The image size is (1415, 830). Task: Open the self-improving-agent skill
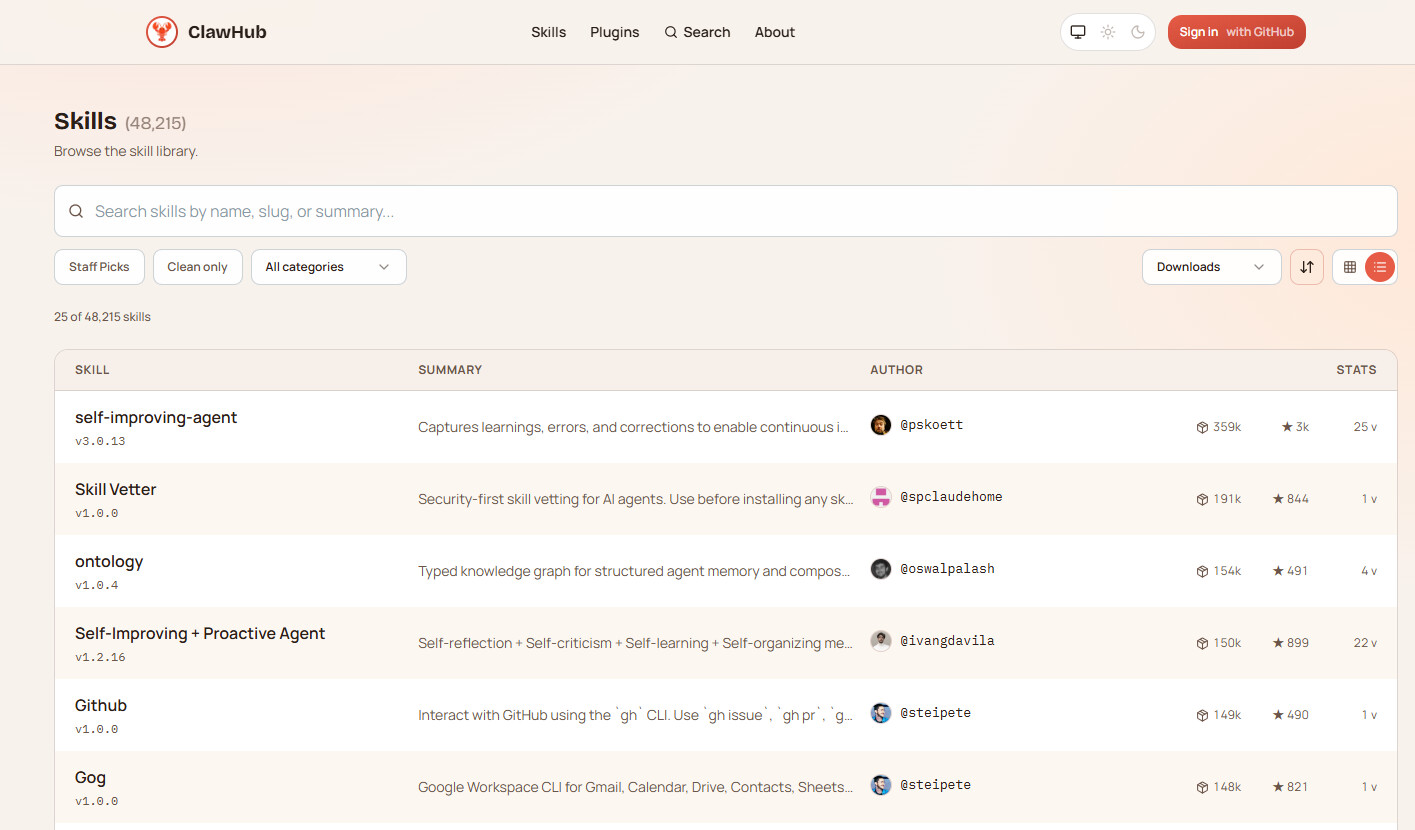tap(156, 417)
